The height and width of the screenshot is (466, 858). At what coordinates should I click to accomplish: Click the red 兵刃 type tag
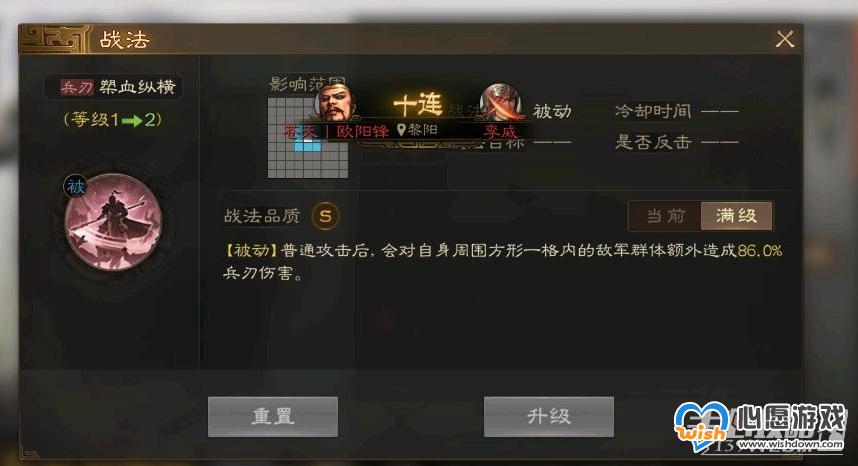click(77, 87)
